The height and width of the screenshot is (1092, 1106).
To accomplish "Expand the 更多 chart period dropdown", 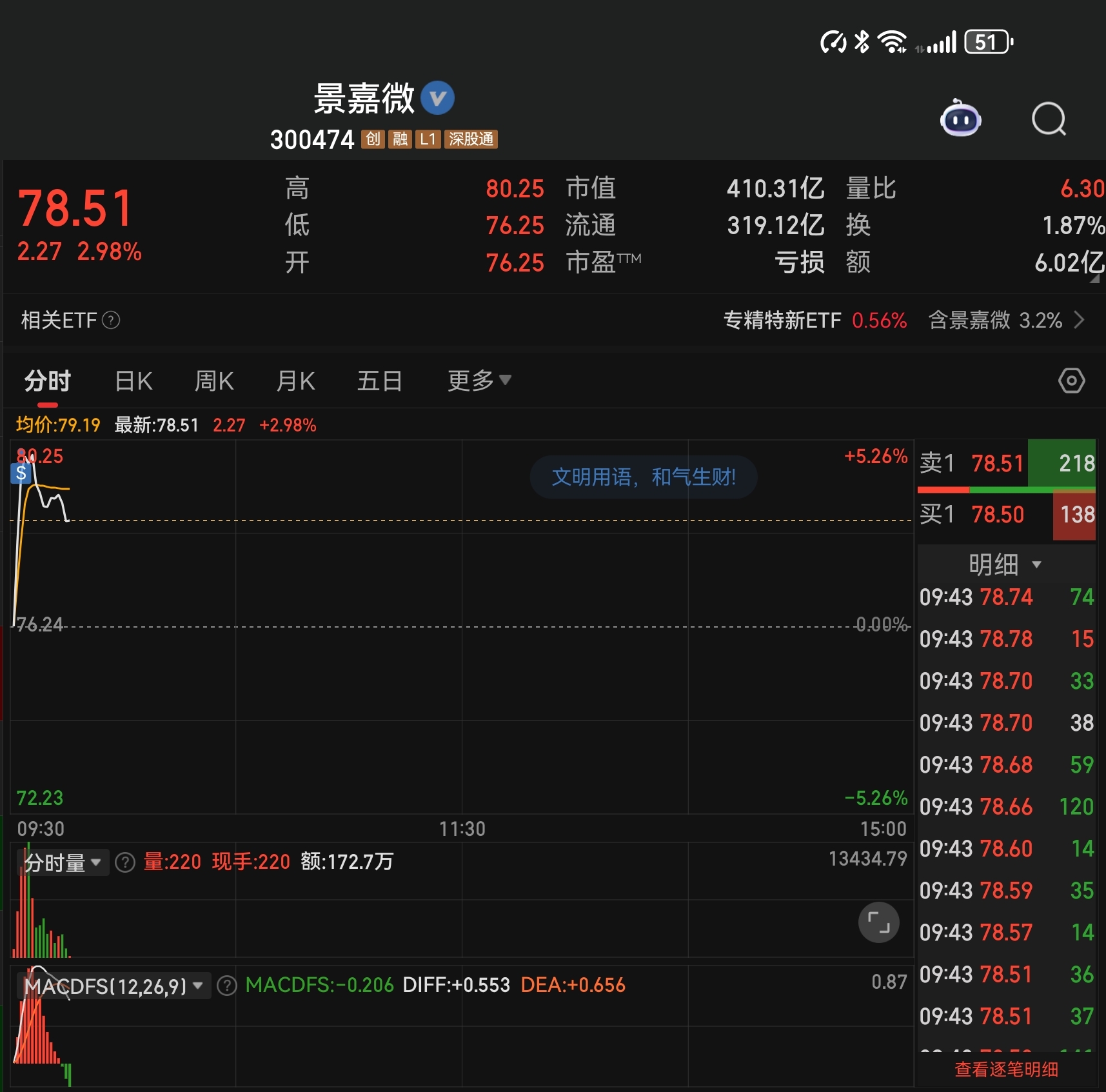I will point(479,381).
